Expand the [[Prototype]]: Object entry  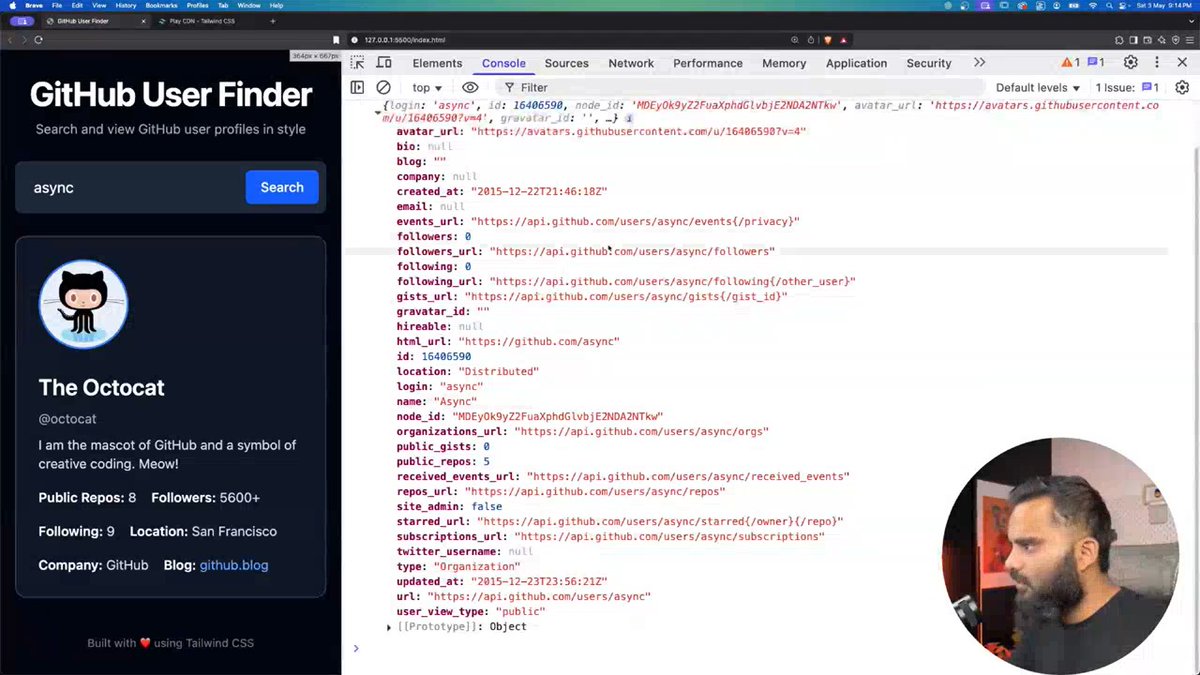tap(389, 627)
